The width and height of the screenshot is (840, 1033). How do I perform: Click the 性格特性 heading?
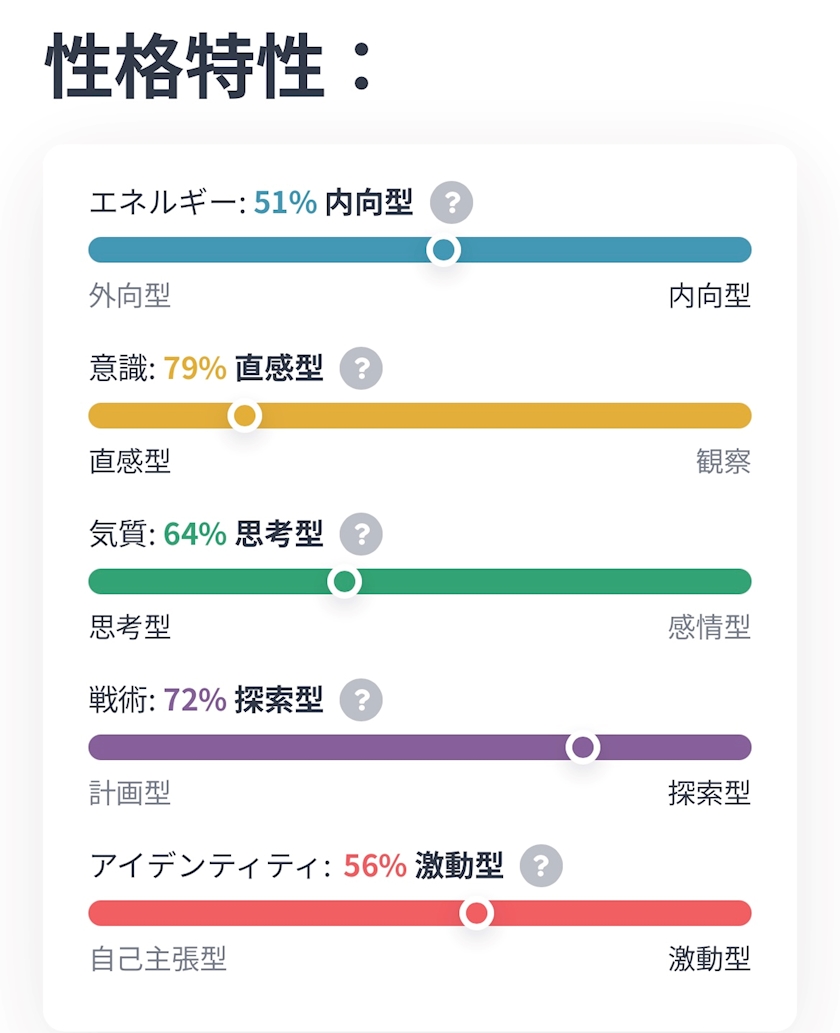tap(184, 66)
